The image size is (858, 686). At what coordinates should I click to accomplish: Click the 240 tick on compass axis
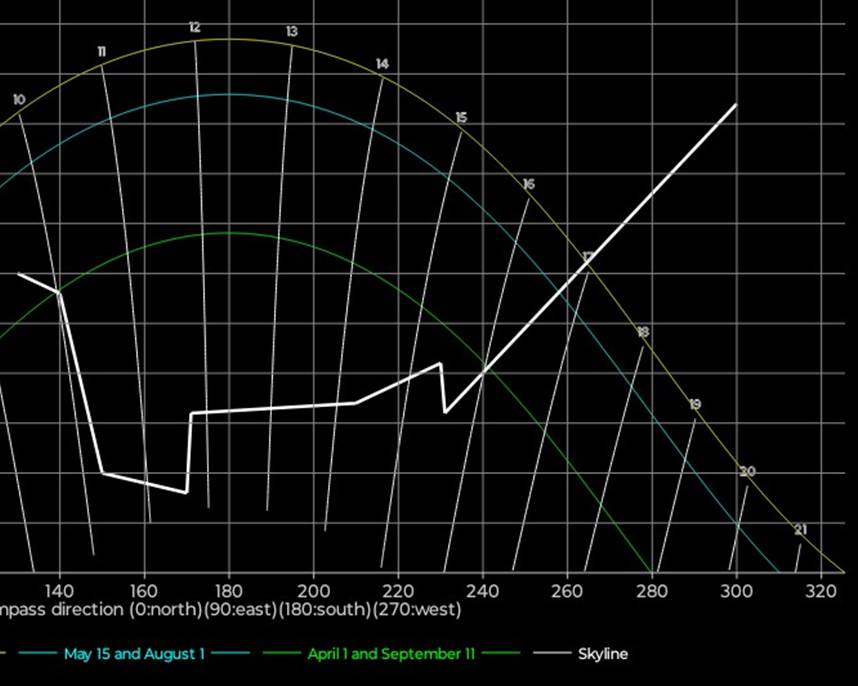point(483,589)
